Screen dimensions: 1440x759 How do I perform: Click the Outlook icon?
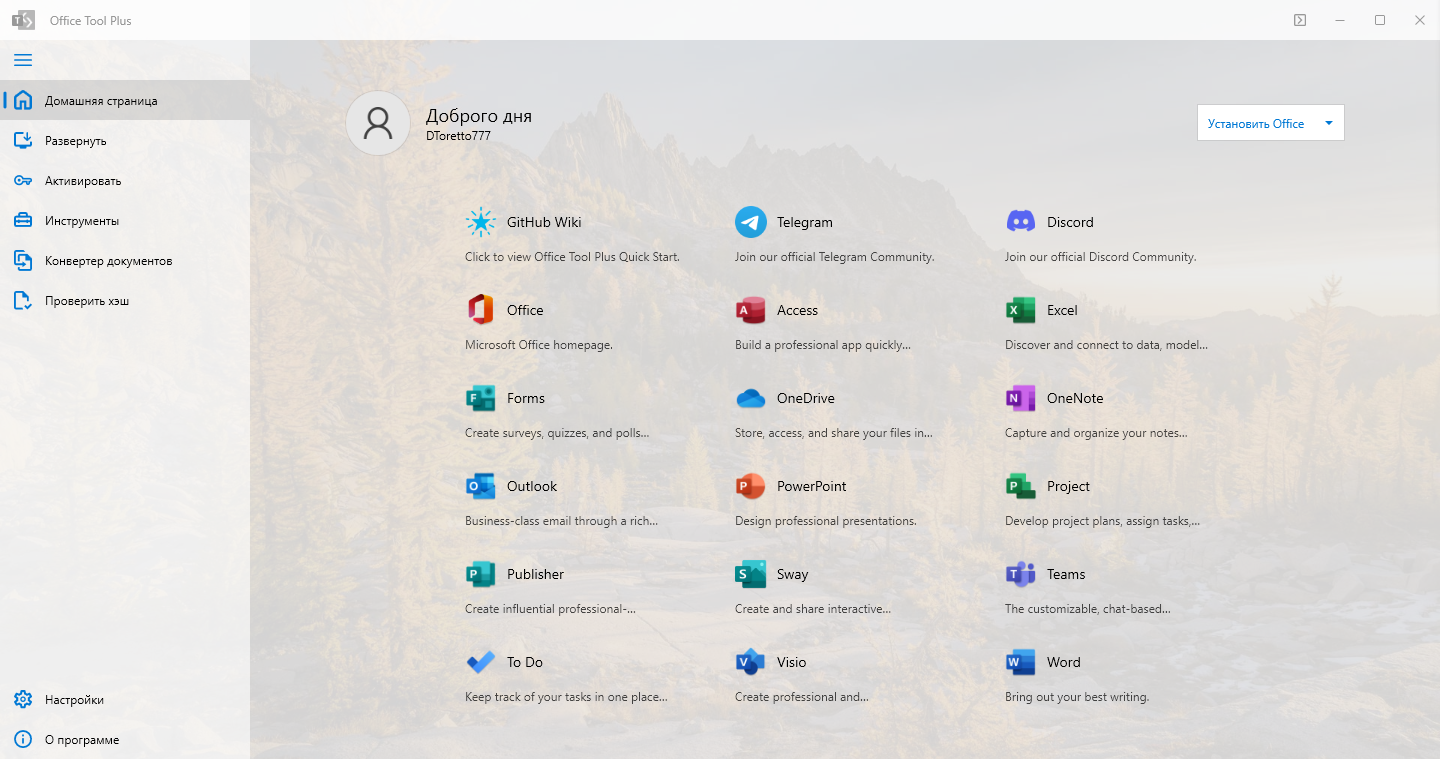[481, 486]
